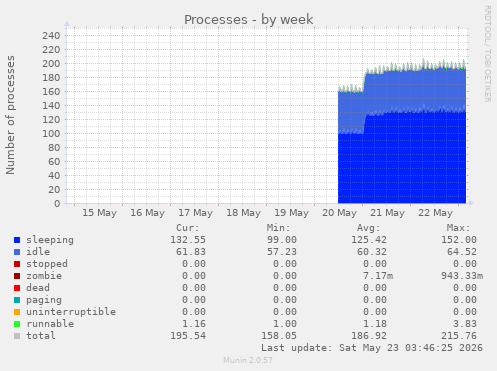
Task: Select the 'sleeping' legend label
Action: pyautogui.click(x=50, y=240)
